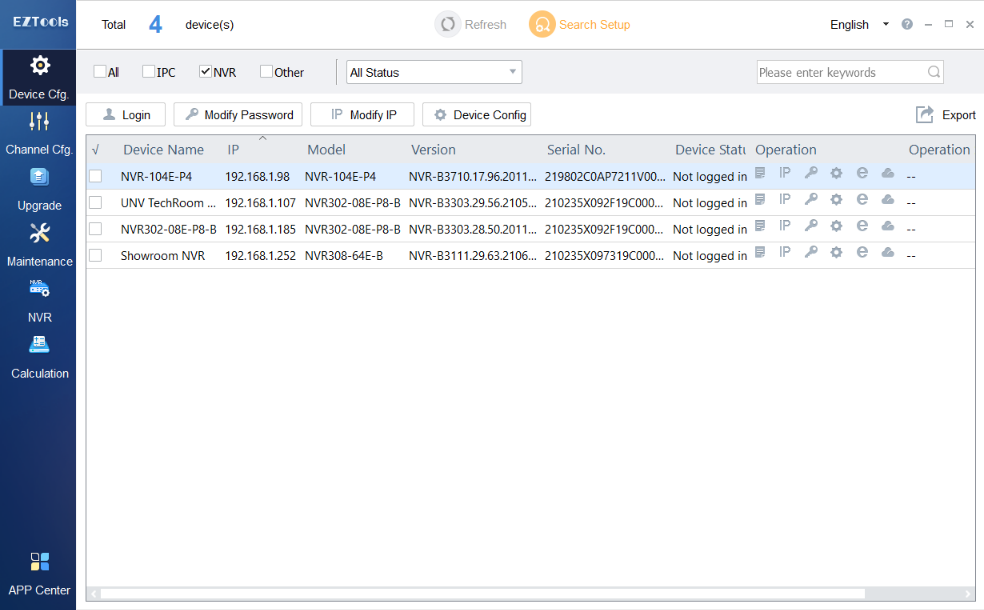Open the Calculation tool in sidebar
Image resolution: width=984 pixels, height=610 pixels.
[x=39, y=358]
